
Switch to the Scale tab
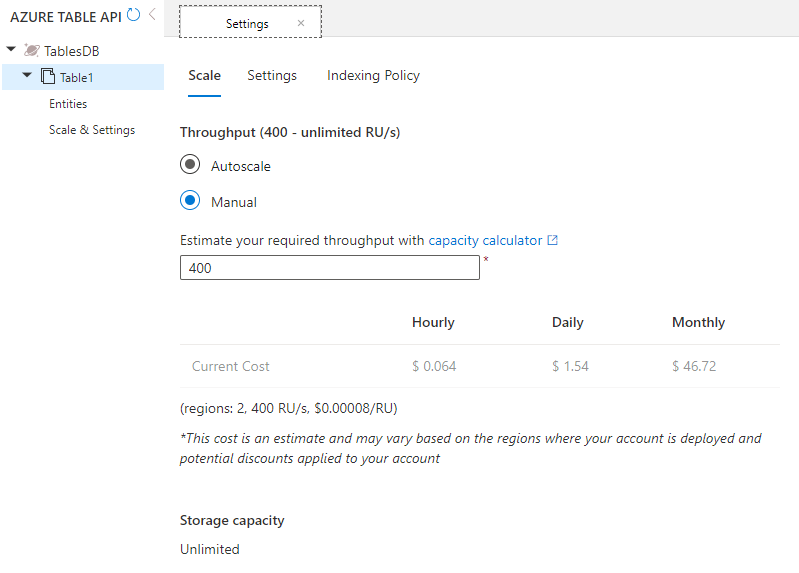(204, 76)
